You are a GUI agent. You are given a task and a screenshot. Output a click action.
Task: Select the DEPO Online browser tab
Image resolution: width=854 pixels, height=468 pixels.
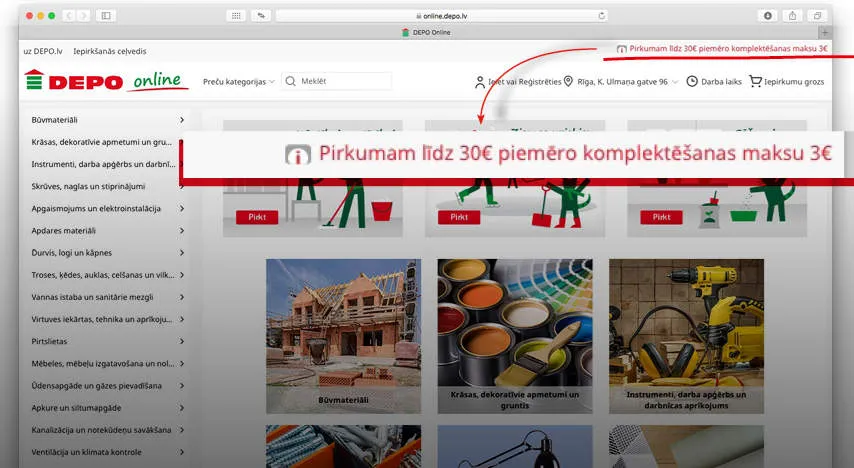[x=426, y=33]
